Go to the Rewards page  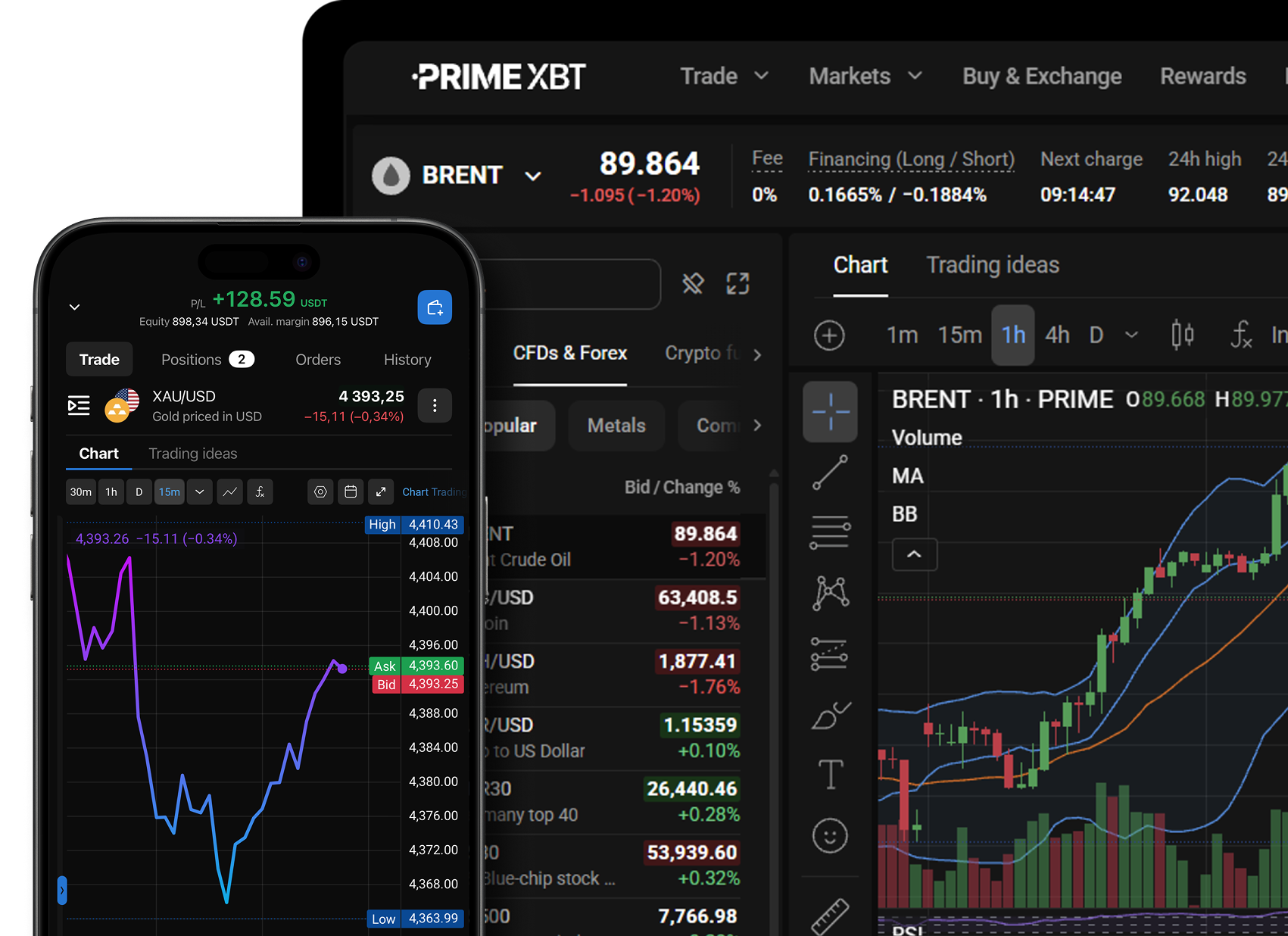coord(1202,76)
